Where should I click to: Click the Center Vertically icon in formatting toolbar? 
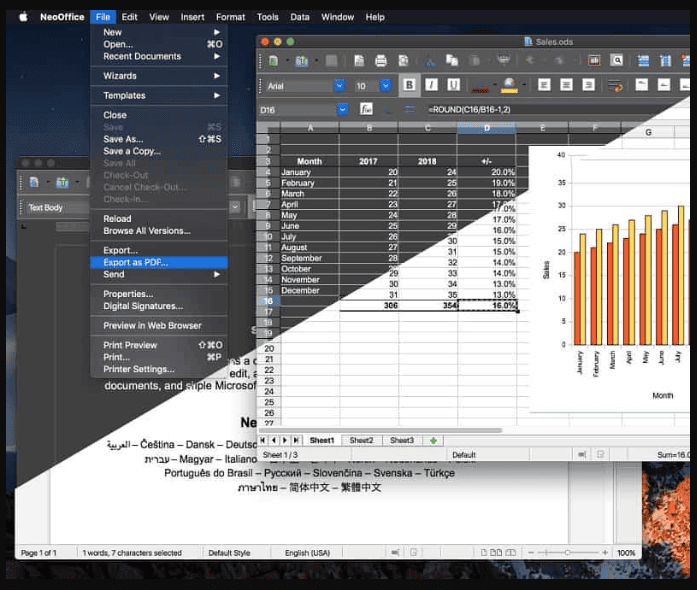tap(664, 84)
